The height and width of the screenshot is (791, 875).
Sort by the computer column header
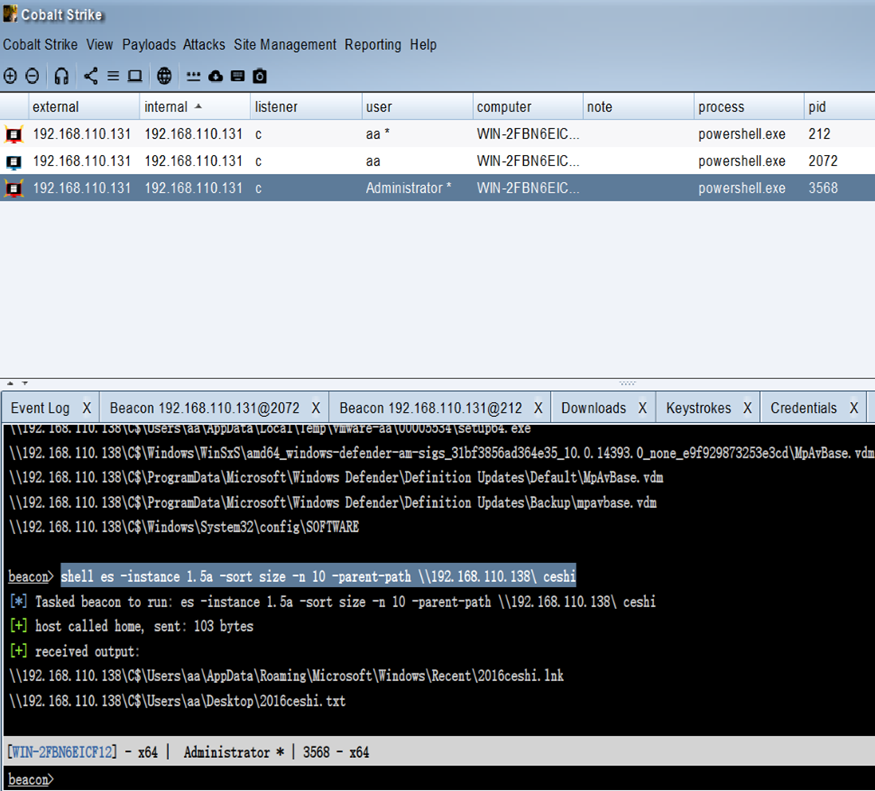(527, 107)
